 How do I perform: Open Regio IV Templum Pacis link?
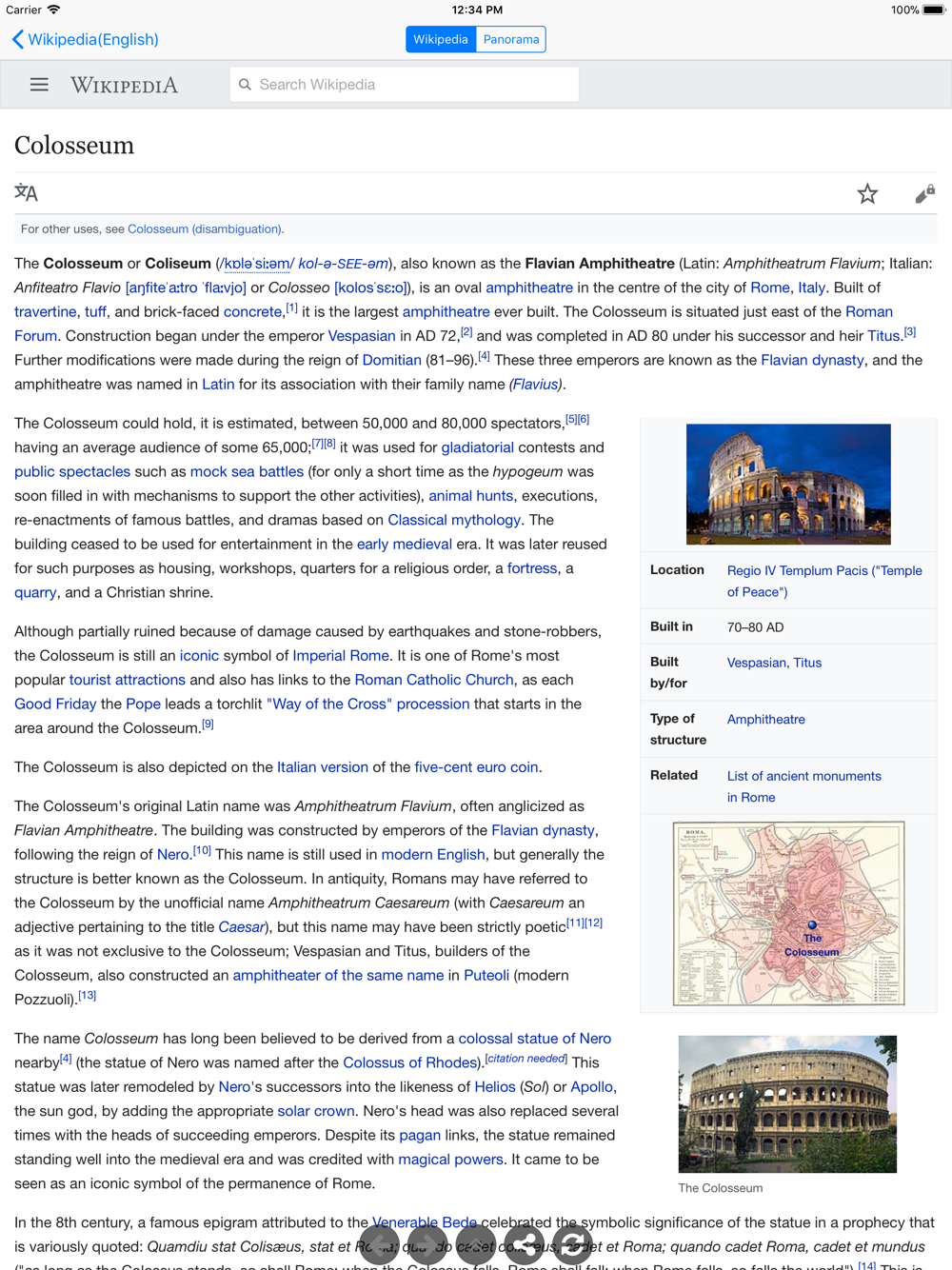click(x=824, y=581)
